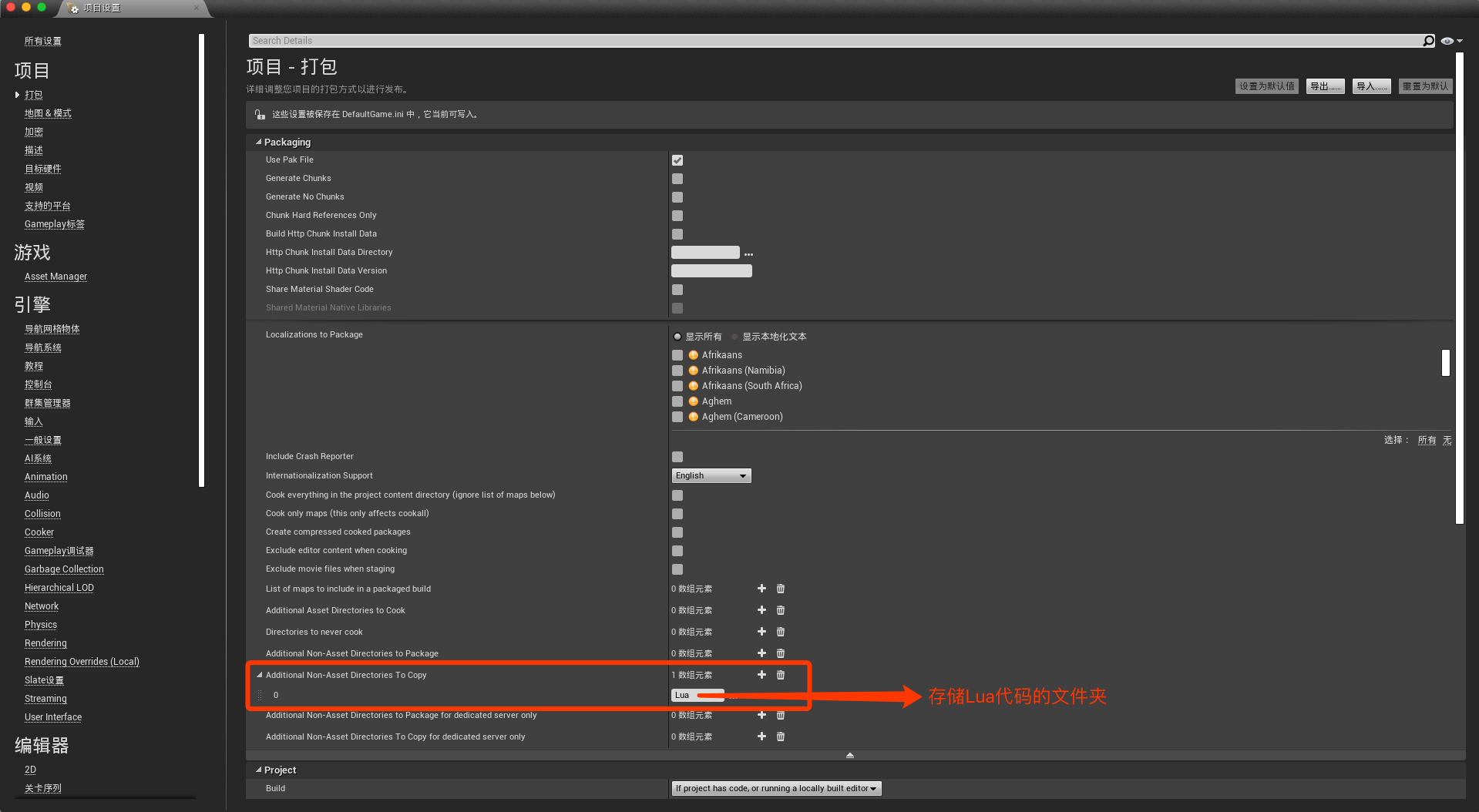The width and height of the screenshot is (1479, 812).
Task: Open the Asset Manager settings in sidebar
Action: [55, 276]
